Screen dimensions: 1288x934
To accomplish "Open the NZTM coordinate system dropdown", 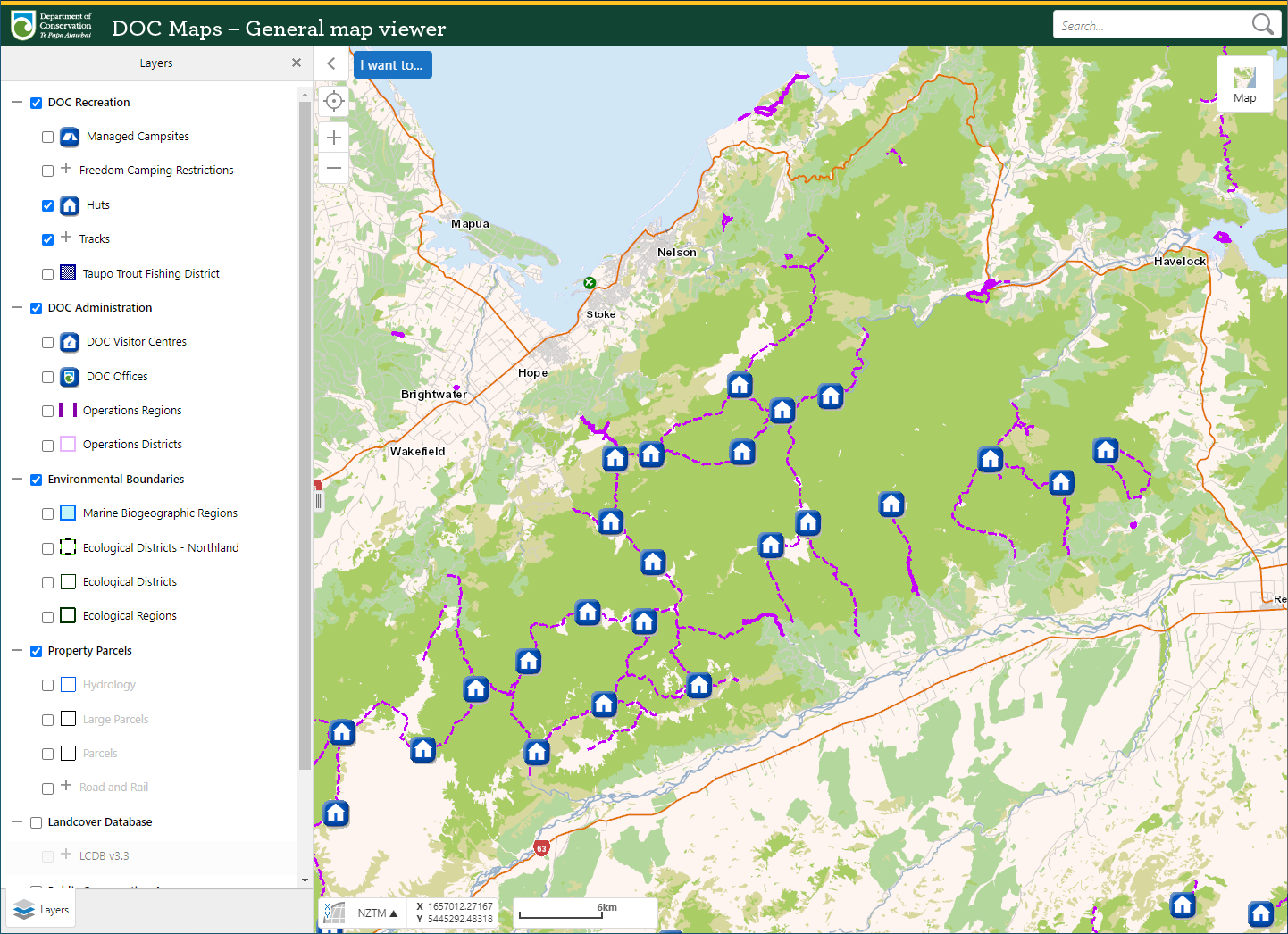I will point(377,913).
